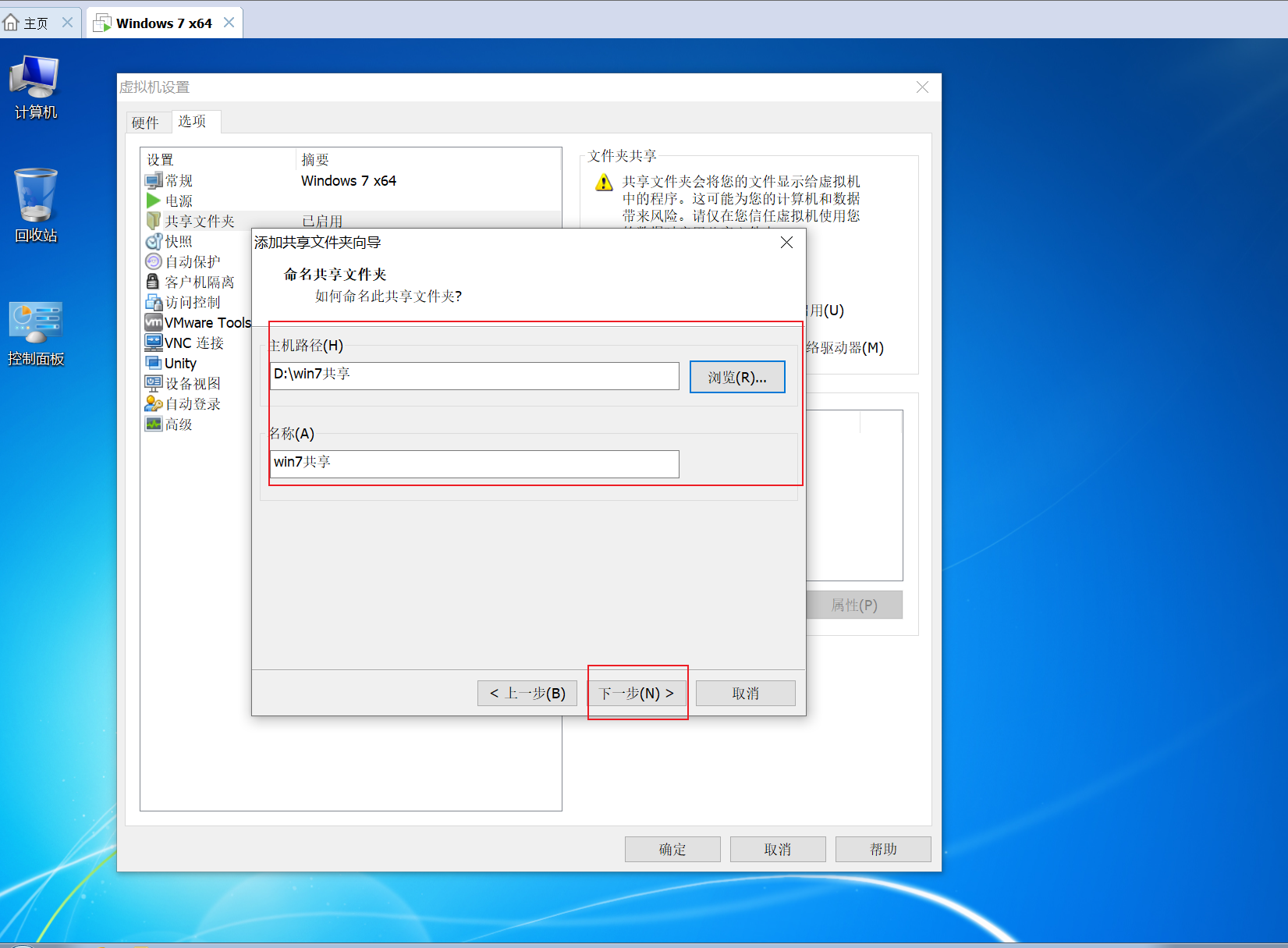Click the Windows 7 x64 tab VM icon
1288x948 pixels.
tap(102, 23)
